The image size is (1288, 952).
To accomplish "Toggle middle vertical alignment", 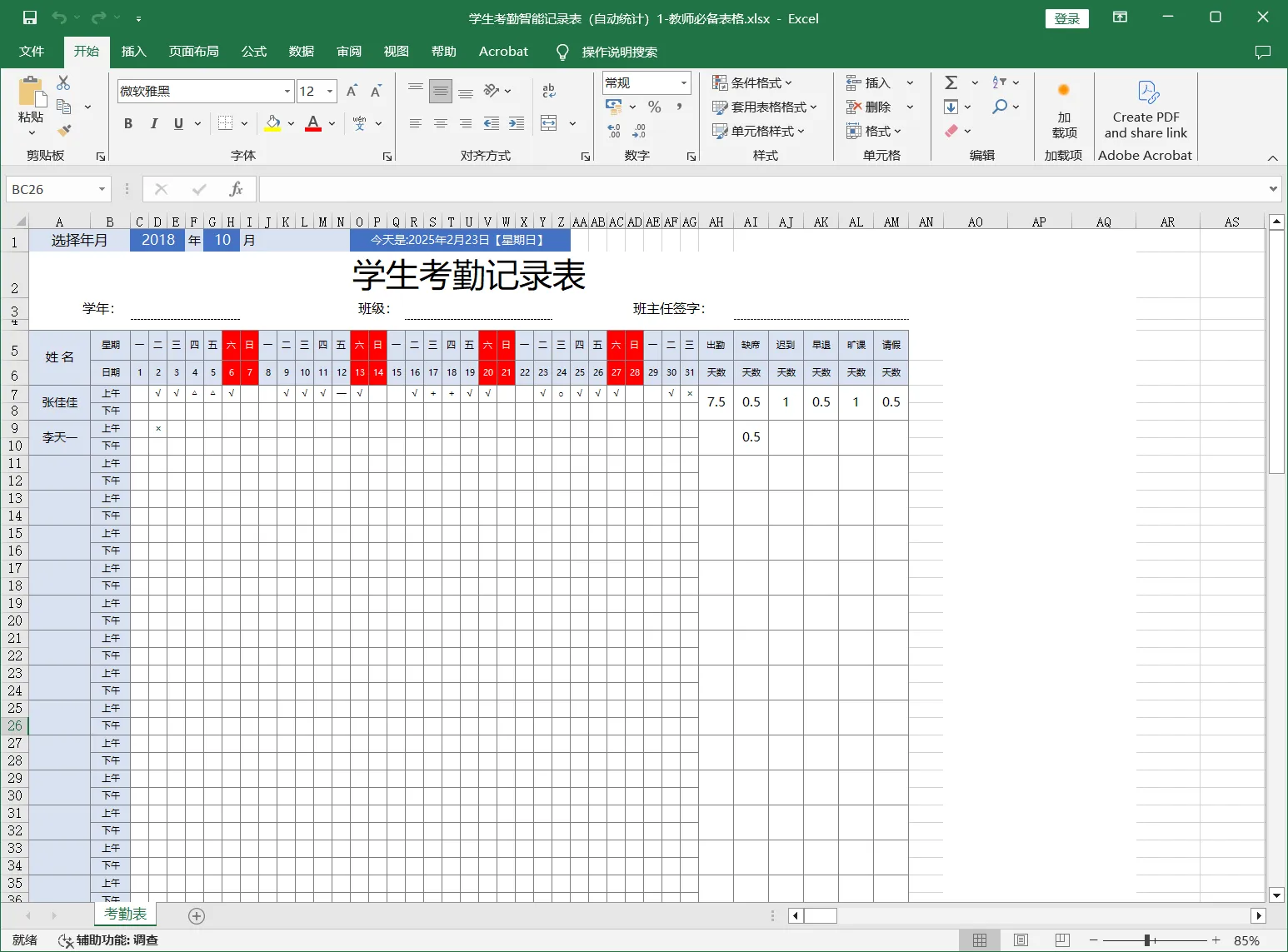I will tap(441, 91).
